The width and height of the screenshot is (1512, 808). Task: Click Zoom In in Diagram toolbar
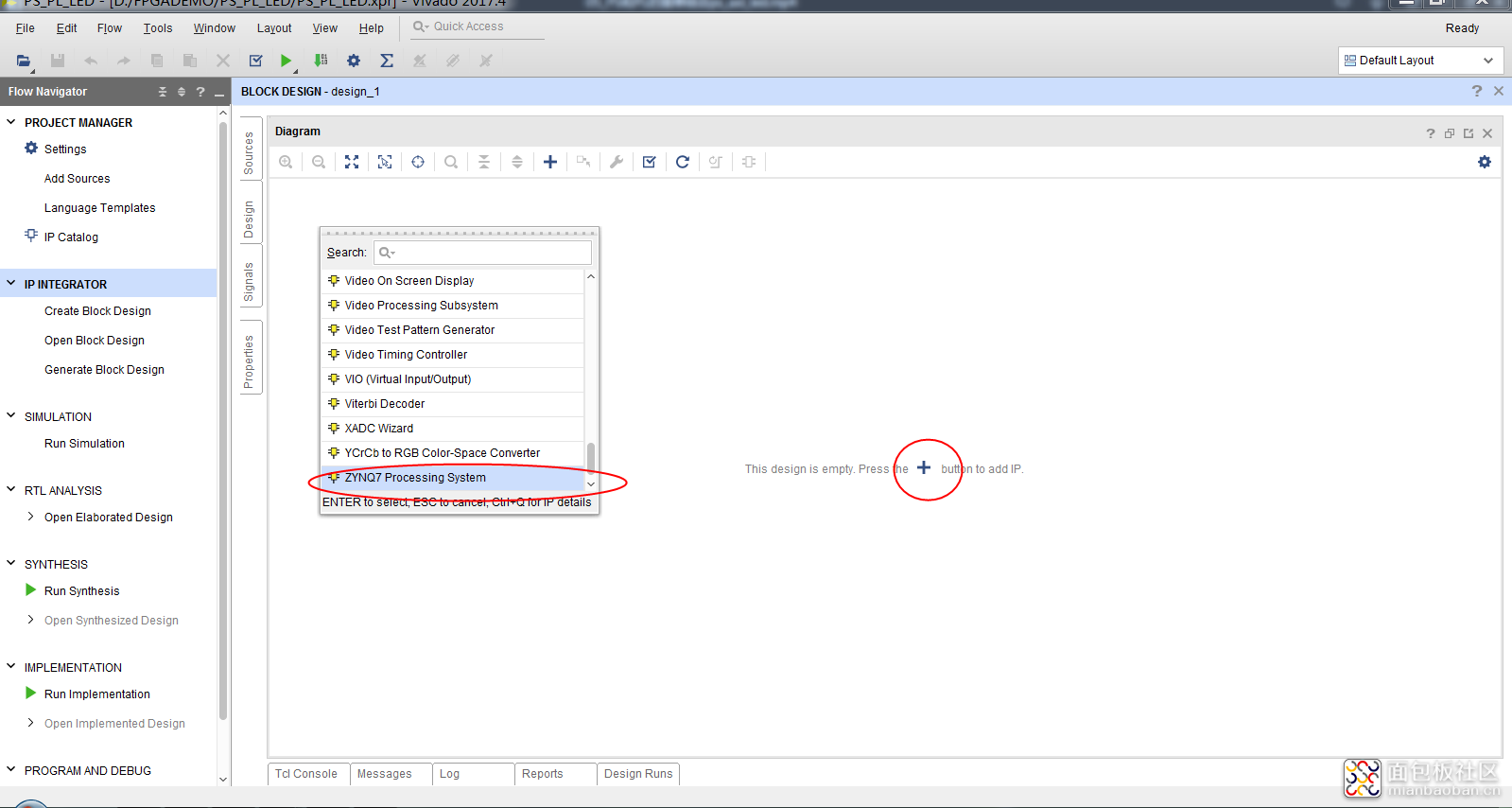tap(286, 162)
